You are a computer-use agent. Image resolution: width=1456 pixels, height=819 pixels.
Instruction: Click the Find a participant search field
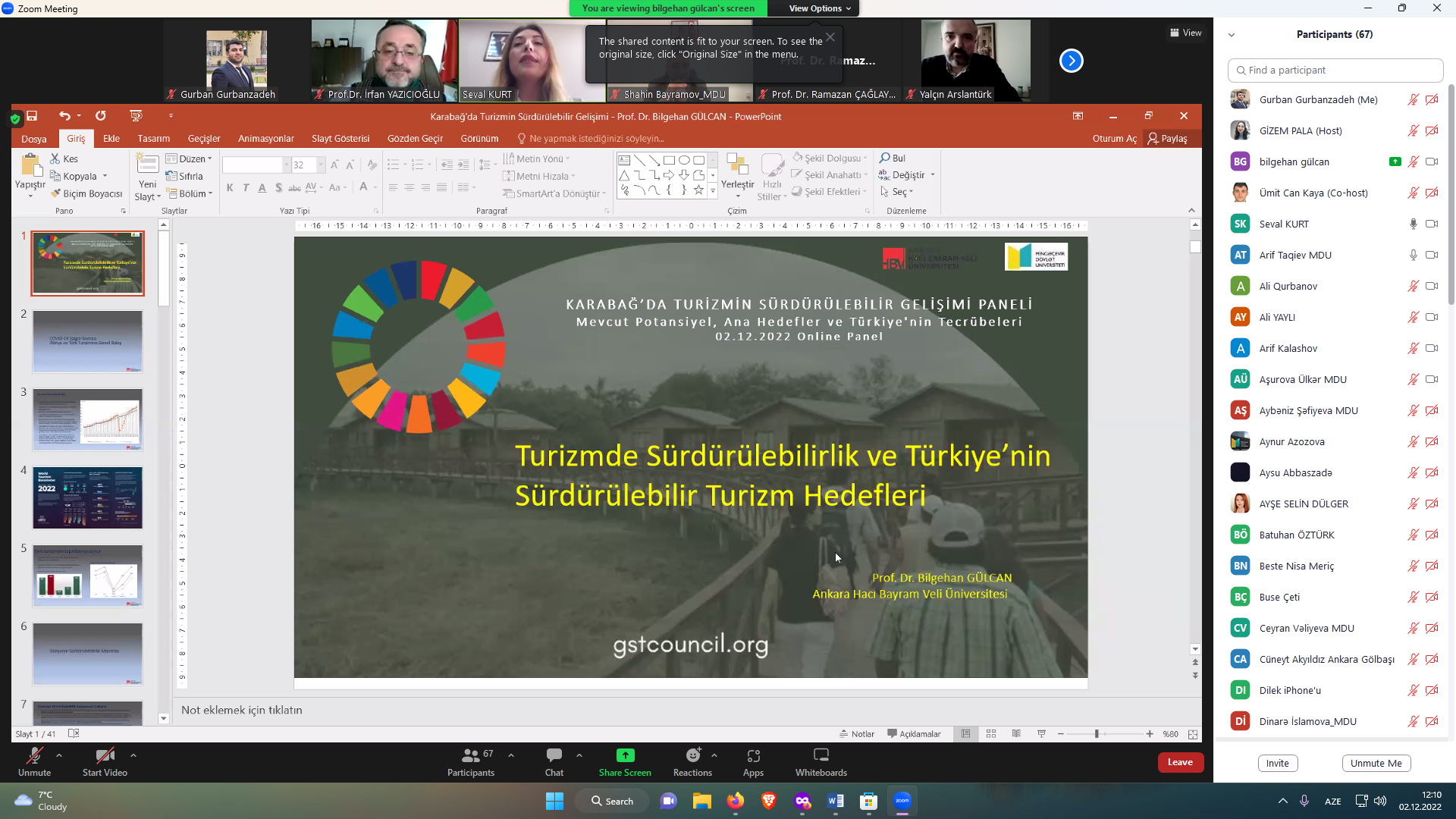point(1335,70)
